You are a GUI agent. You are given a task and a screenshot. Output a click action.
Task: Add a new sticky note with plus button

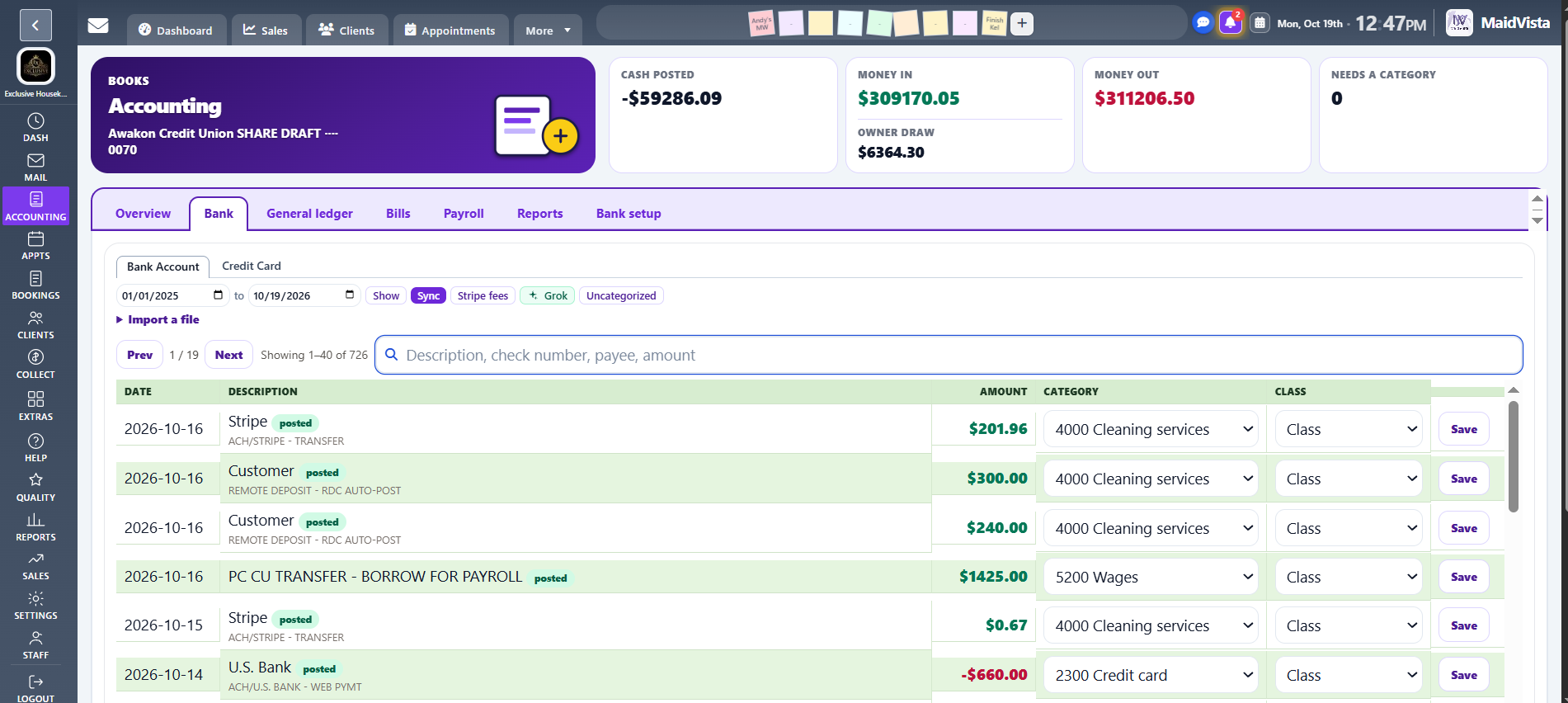coord(1022,23)
